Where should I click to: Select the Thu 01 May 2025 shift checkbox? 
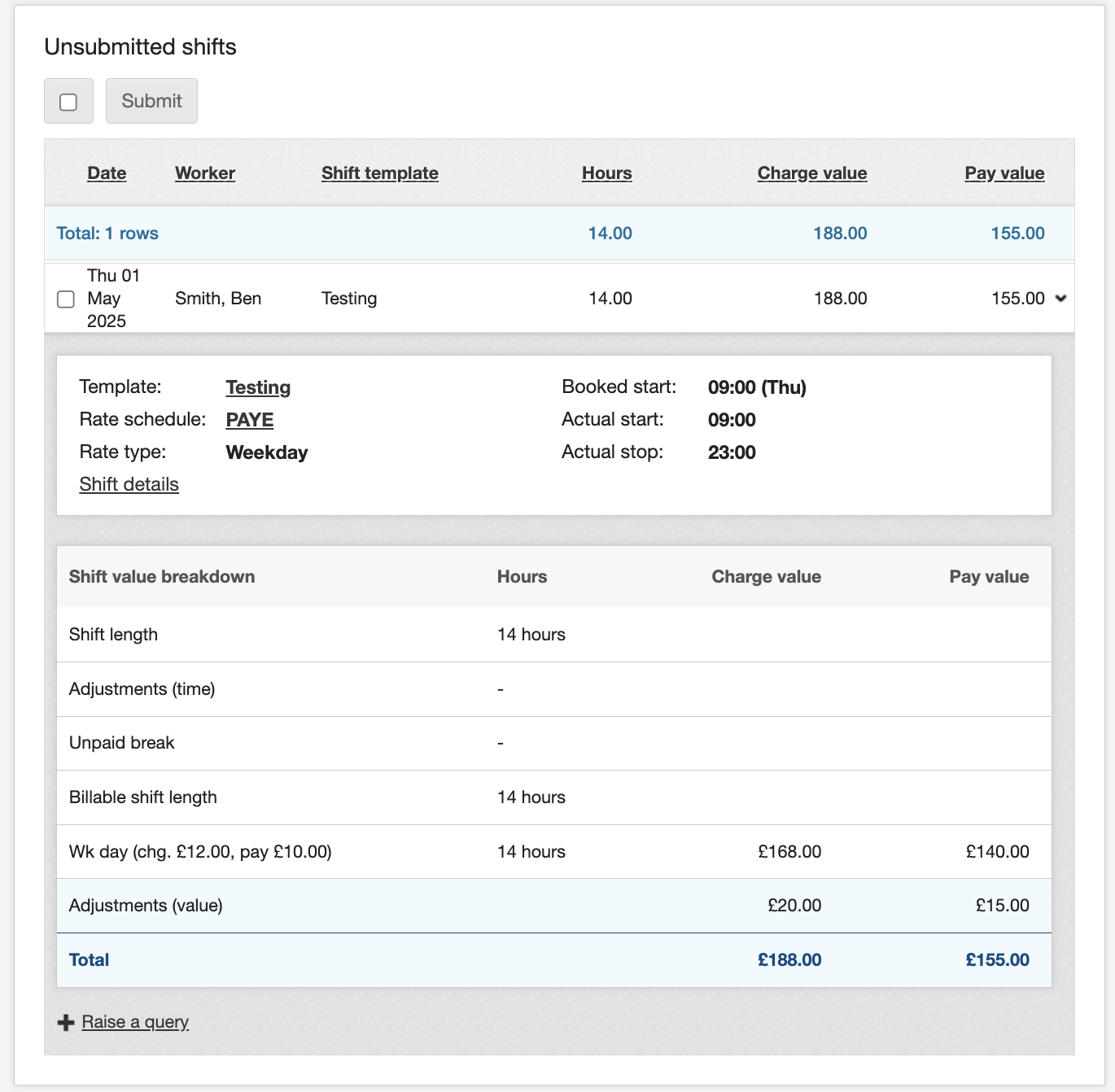pyautogui.click(x=66, y=299)
